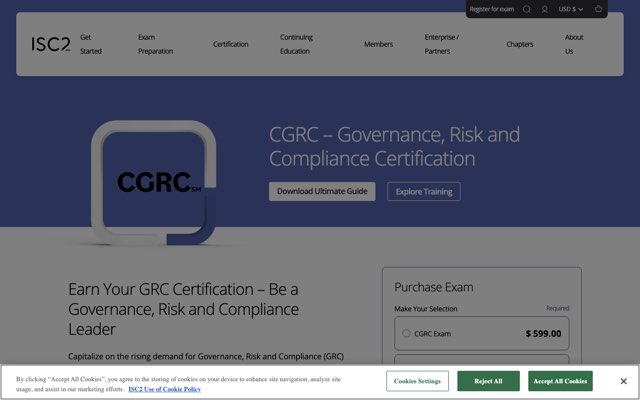Click the ISC2 logo

click(51, 44)
